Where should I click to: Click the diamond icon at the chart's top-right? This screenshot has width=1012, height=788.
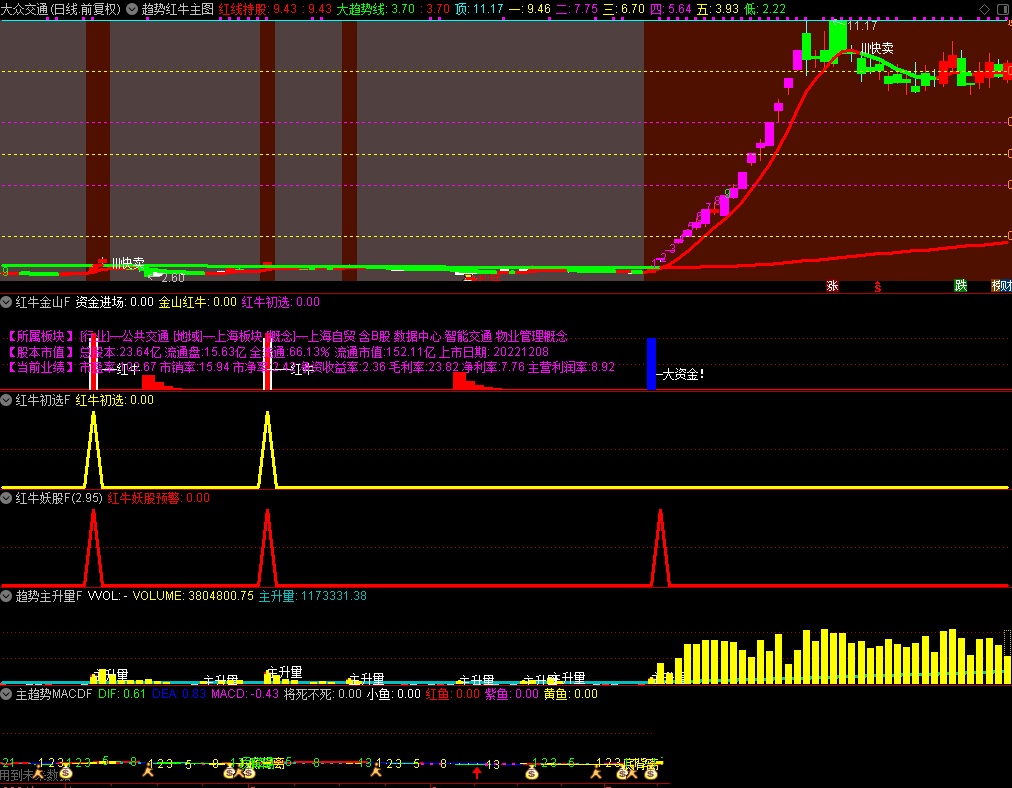984,9
